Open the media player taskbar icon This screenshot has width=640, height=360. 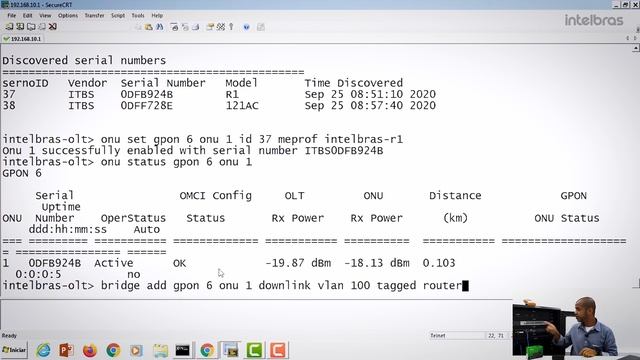click(x=136, y=350)
